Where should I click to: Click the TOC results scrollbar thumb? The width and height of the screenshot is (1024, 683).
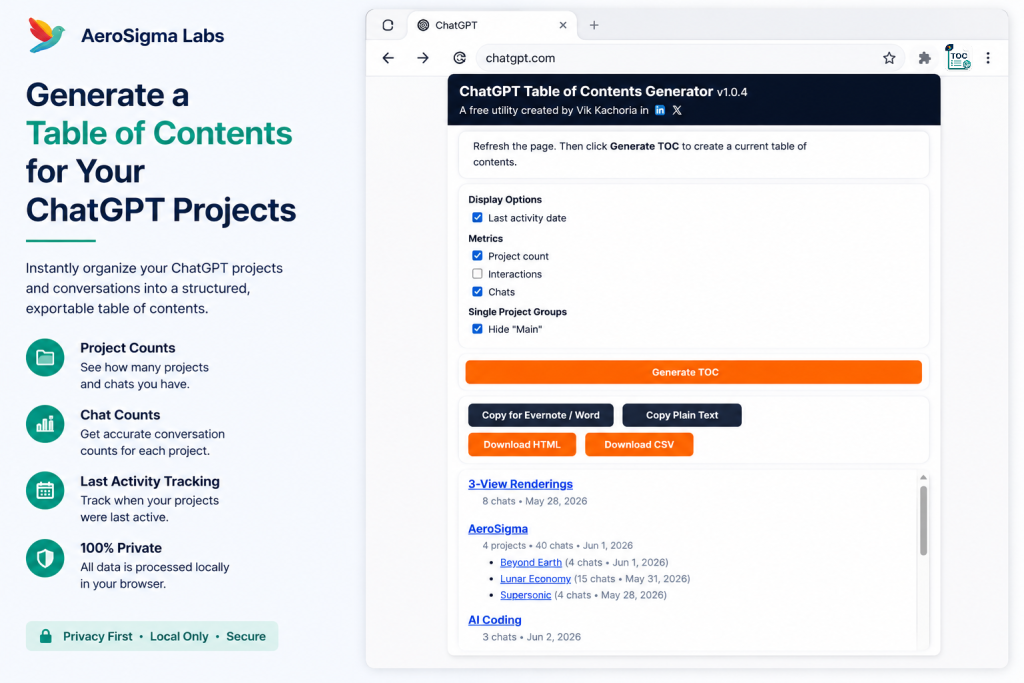923,521
